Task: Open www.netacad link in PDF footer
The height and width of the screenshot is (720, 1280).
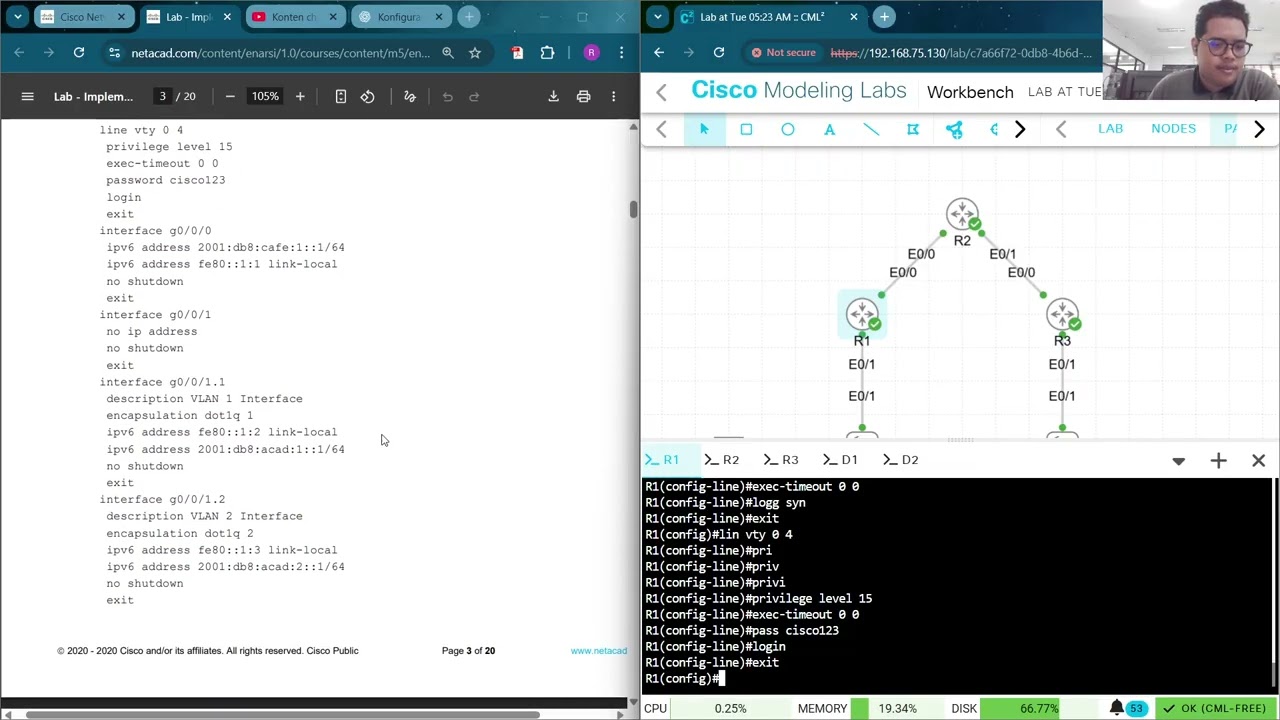Action: coord(598,651)
